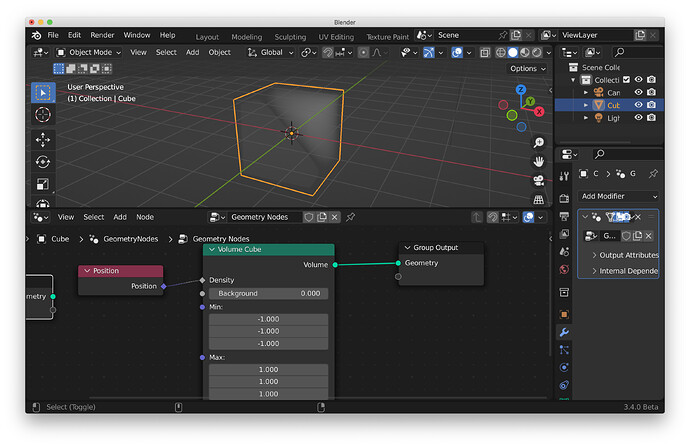Open the Render properties tab
Image resolution: width=690 pixels, height=446 pixels.
564,198
